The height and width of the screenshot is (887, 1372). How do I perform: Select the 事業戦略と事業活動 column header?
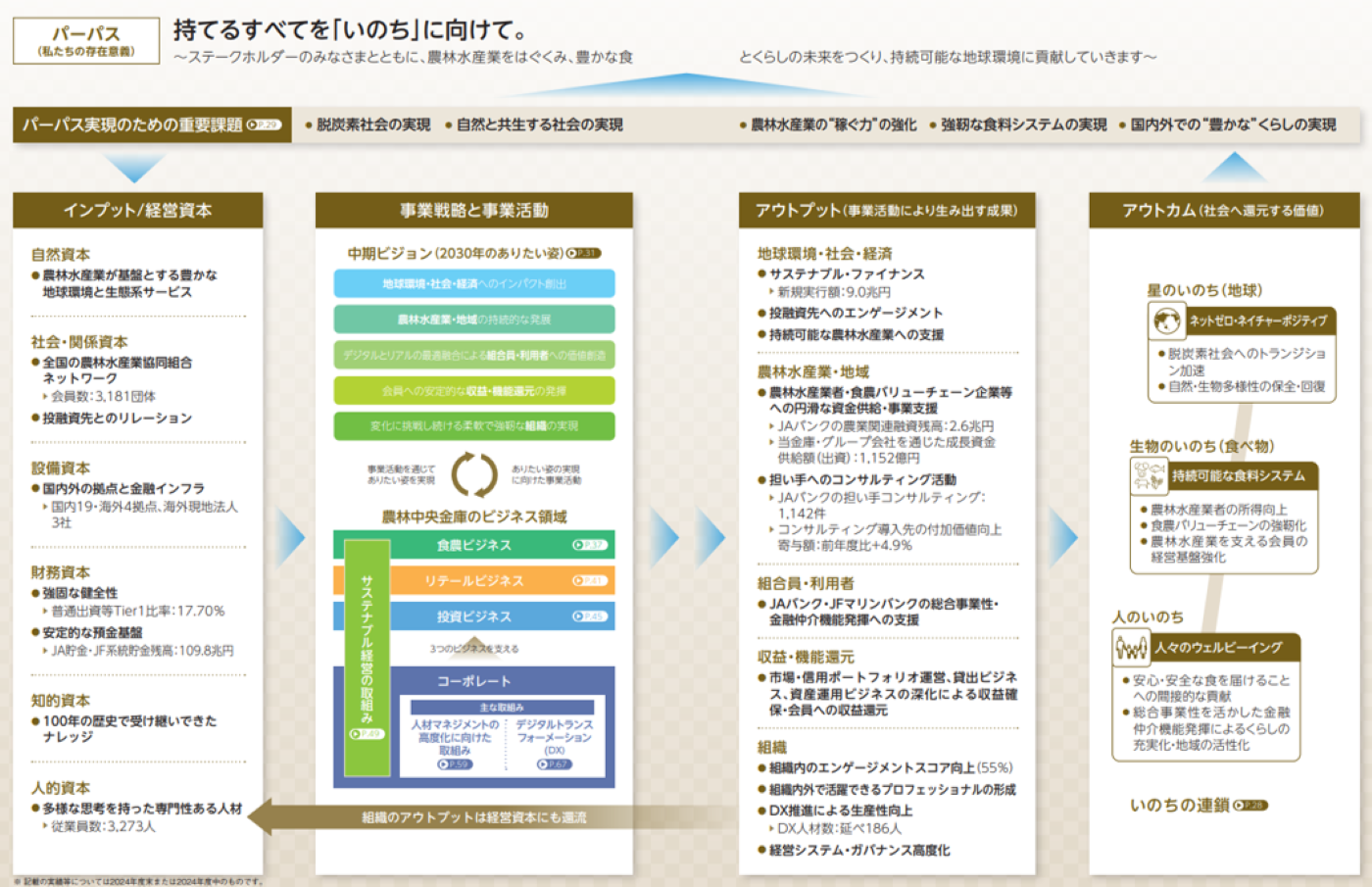tap(473, 211)
